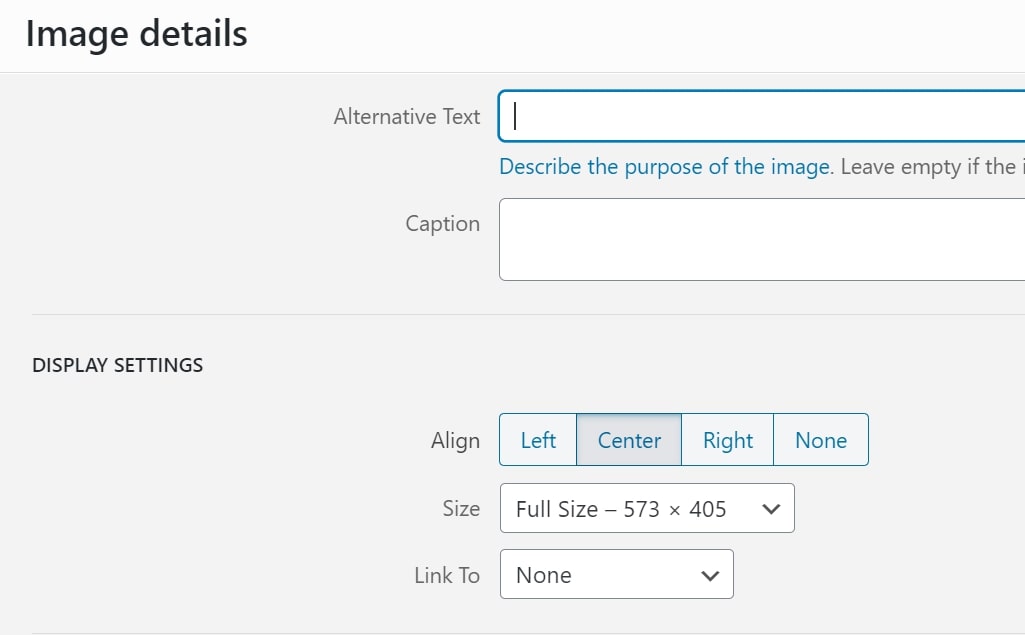Set Align option to None
This screenshot has width=1025, height=635.
[x=821, y=440]
